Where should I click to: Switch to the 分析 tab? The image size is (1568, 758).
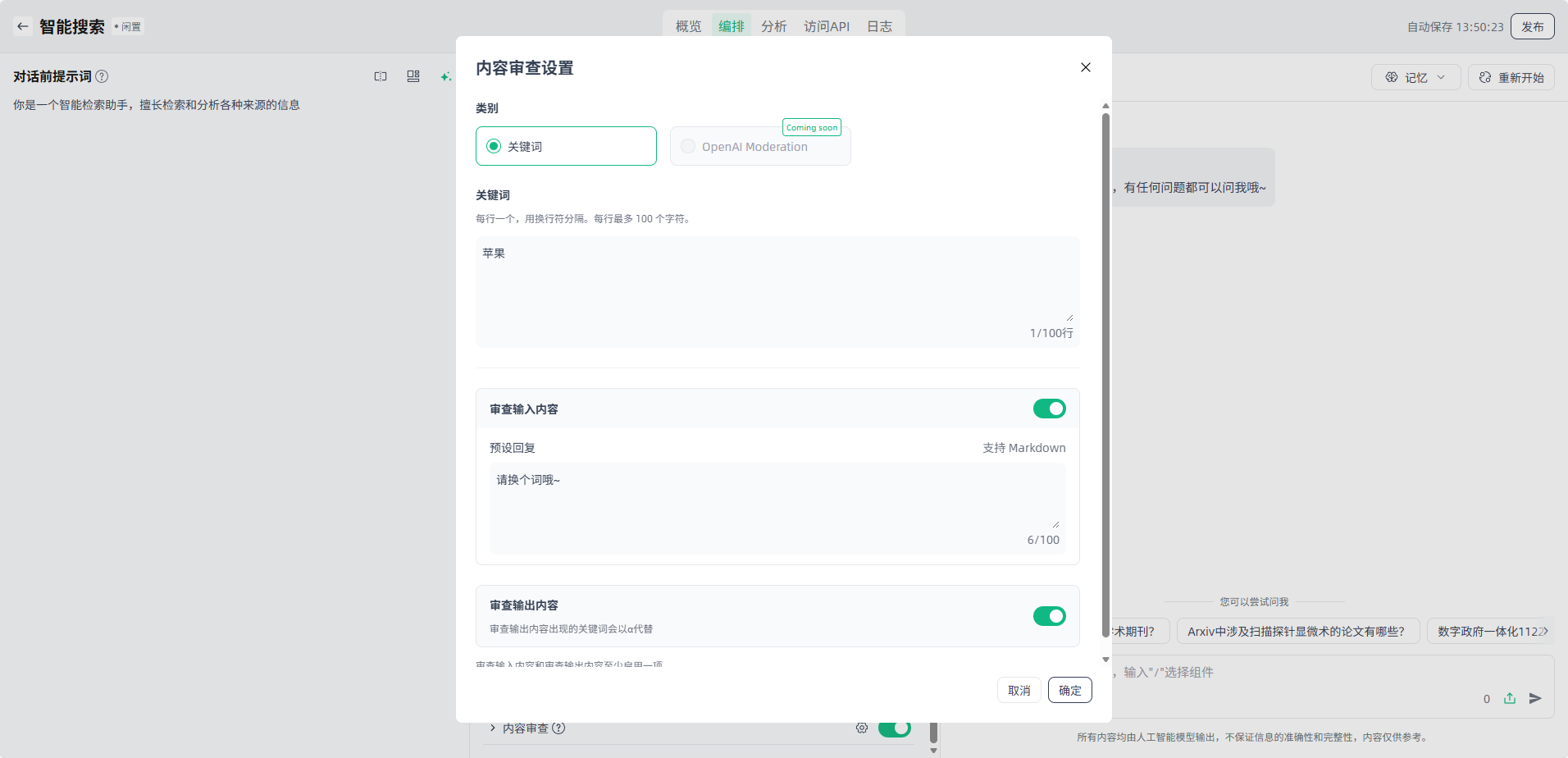tap(773, 26)
